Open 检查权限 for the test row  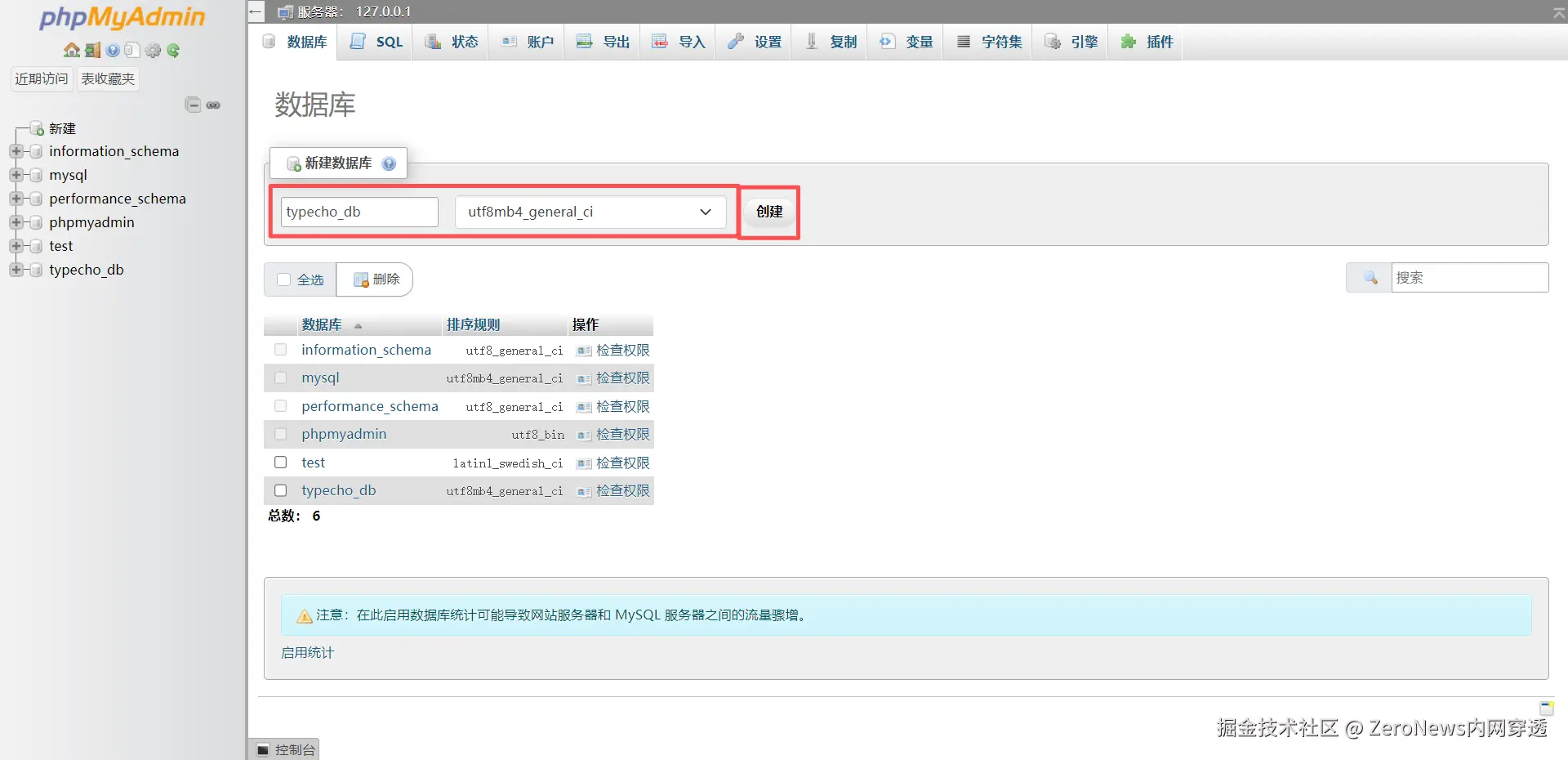(x=614, y=463)
